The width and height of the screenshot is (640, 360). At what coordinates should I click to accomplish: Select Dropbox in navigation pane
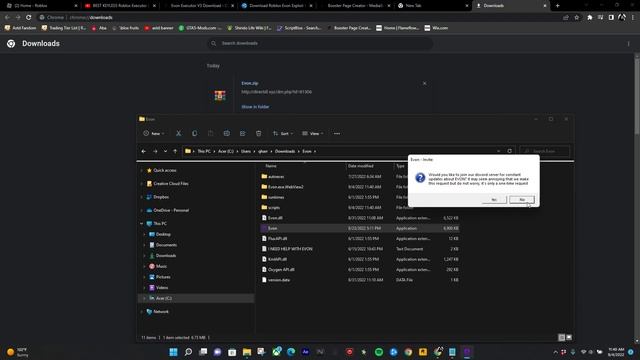(161, 197)
